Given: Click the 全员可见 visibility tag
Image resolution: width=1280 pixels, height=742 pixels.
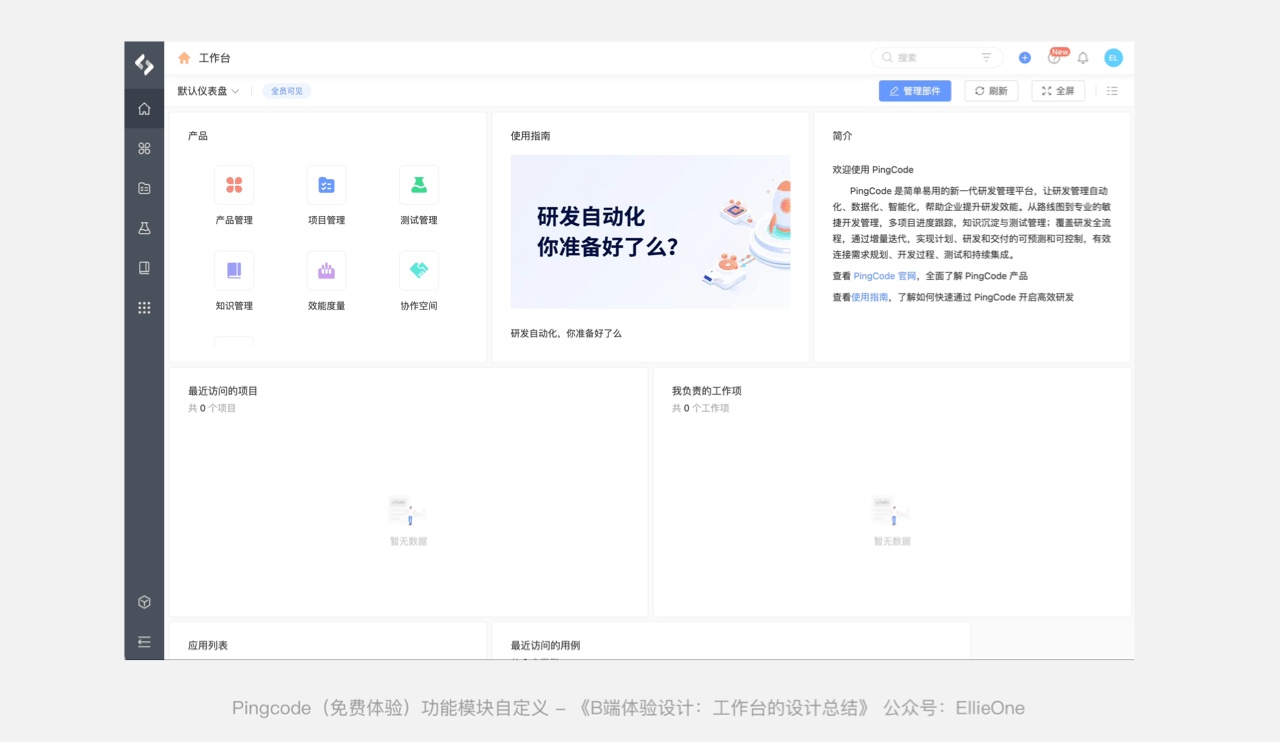Looking at the screenshot, I should (287, 91).
